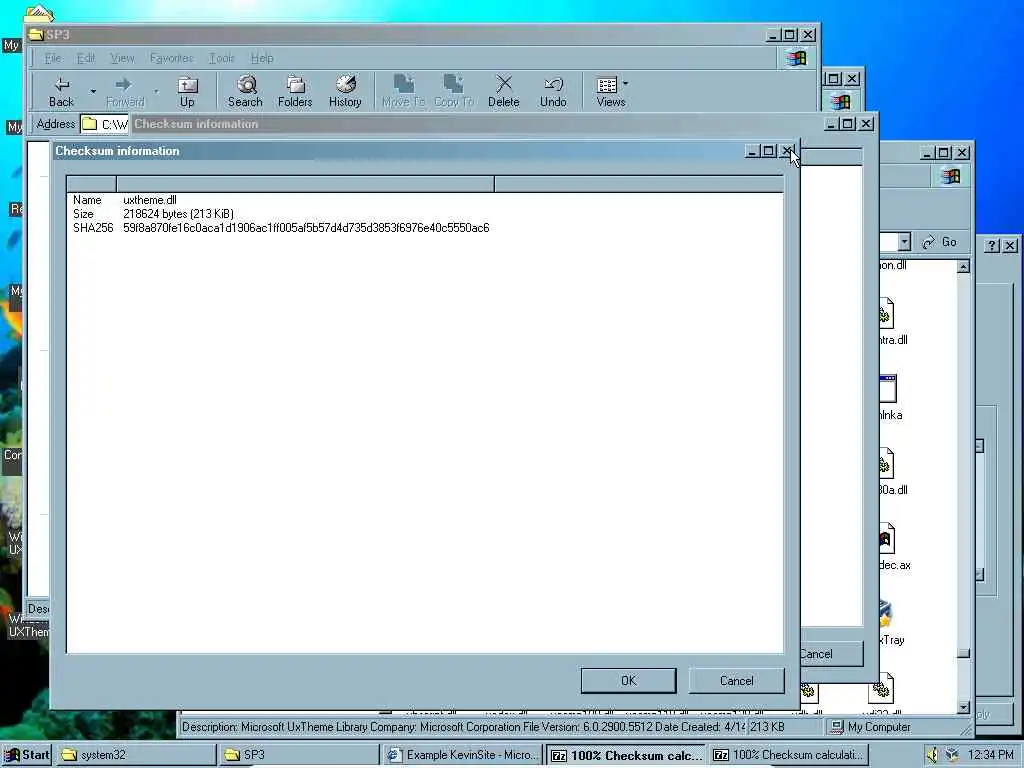Confirm Checksum information dialog with OK
Screen dimensions: 1024x768
pos(628,681)
